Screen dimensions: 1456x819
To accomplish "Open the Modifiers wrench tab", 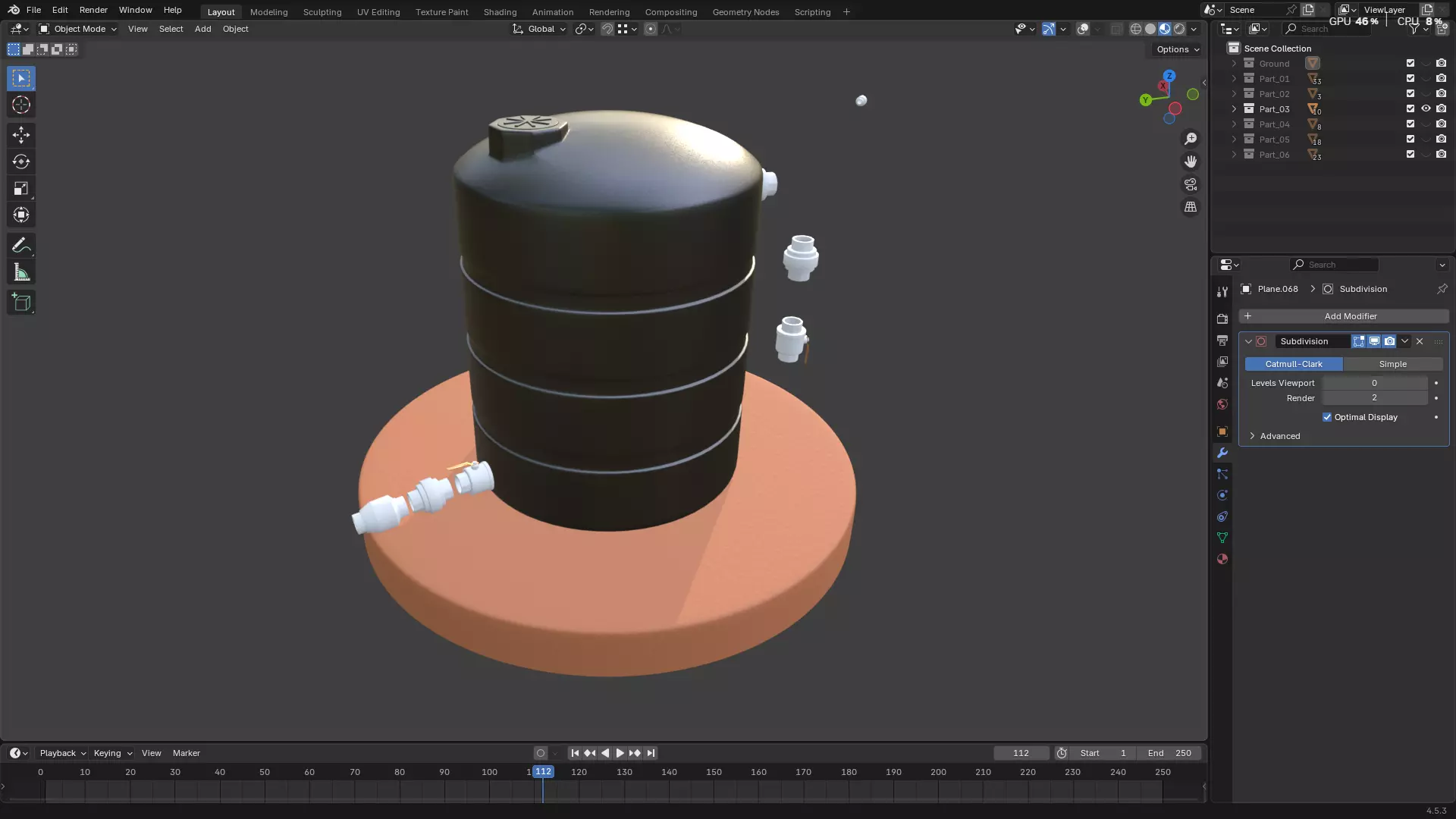I will (x=1222, y=453).
